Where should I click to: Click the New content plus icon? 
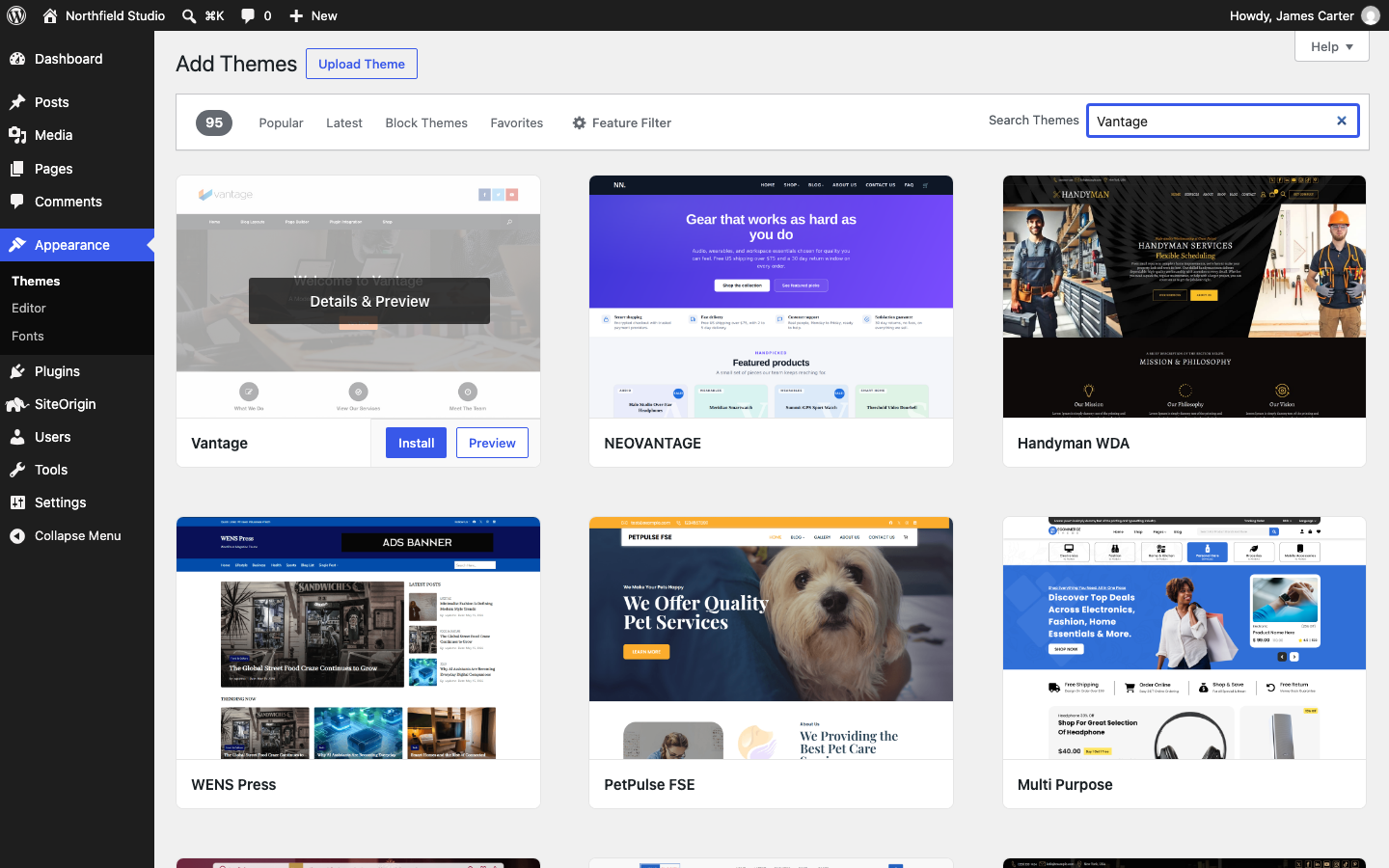[296, 15]
